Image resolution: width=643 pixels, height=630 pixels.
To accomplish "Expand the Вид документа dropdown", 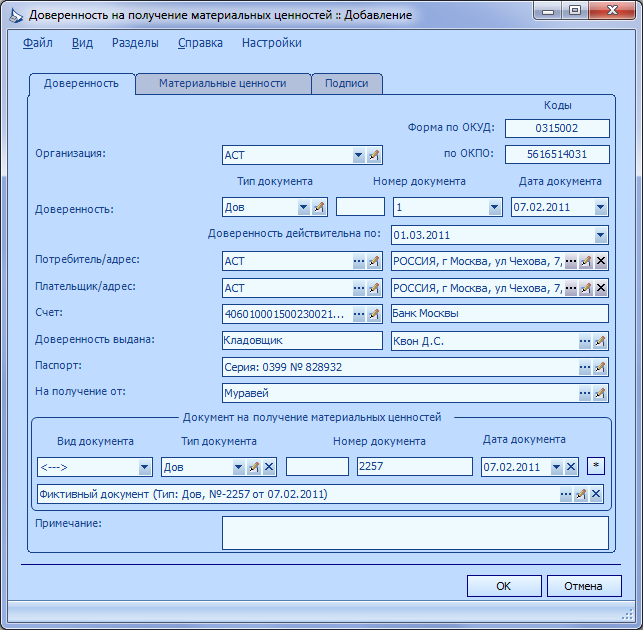I will pos(144,467).
